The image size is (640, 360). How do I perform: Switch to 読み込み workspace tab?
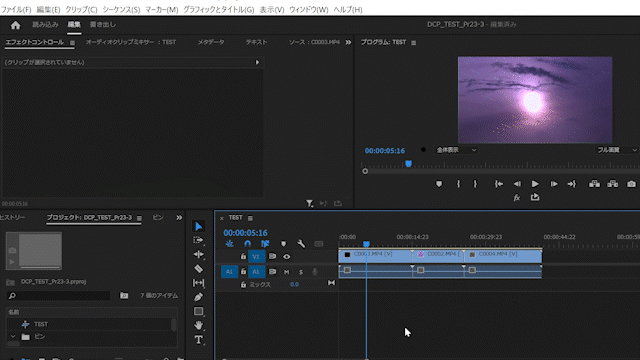45,24
